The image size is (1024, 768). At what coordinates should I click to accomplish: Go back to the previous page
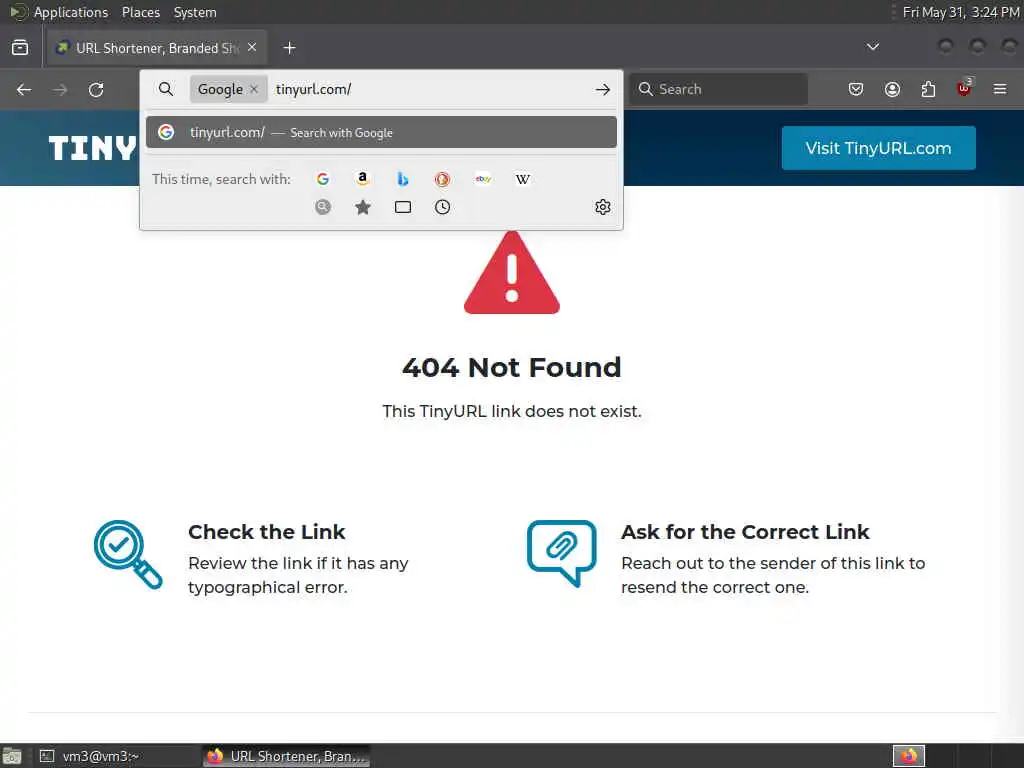click(24, 89)
